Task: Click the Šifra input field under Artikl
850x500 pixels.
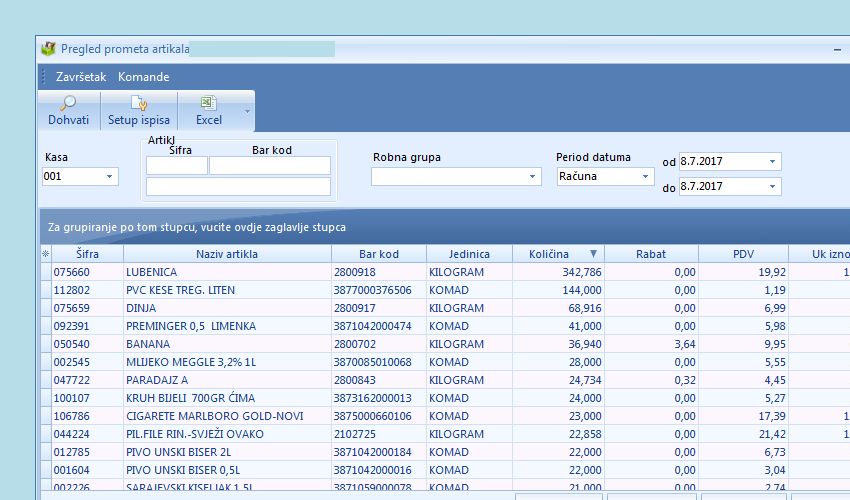Action: tap(177, 166)
